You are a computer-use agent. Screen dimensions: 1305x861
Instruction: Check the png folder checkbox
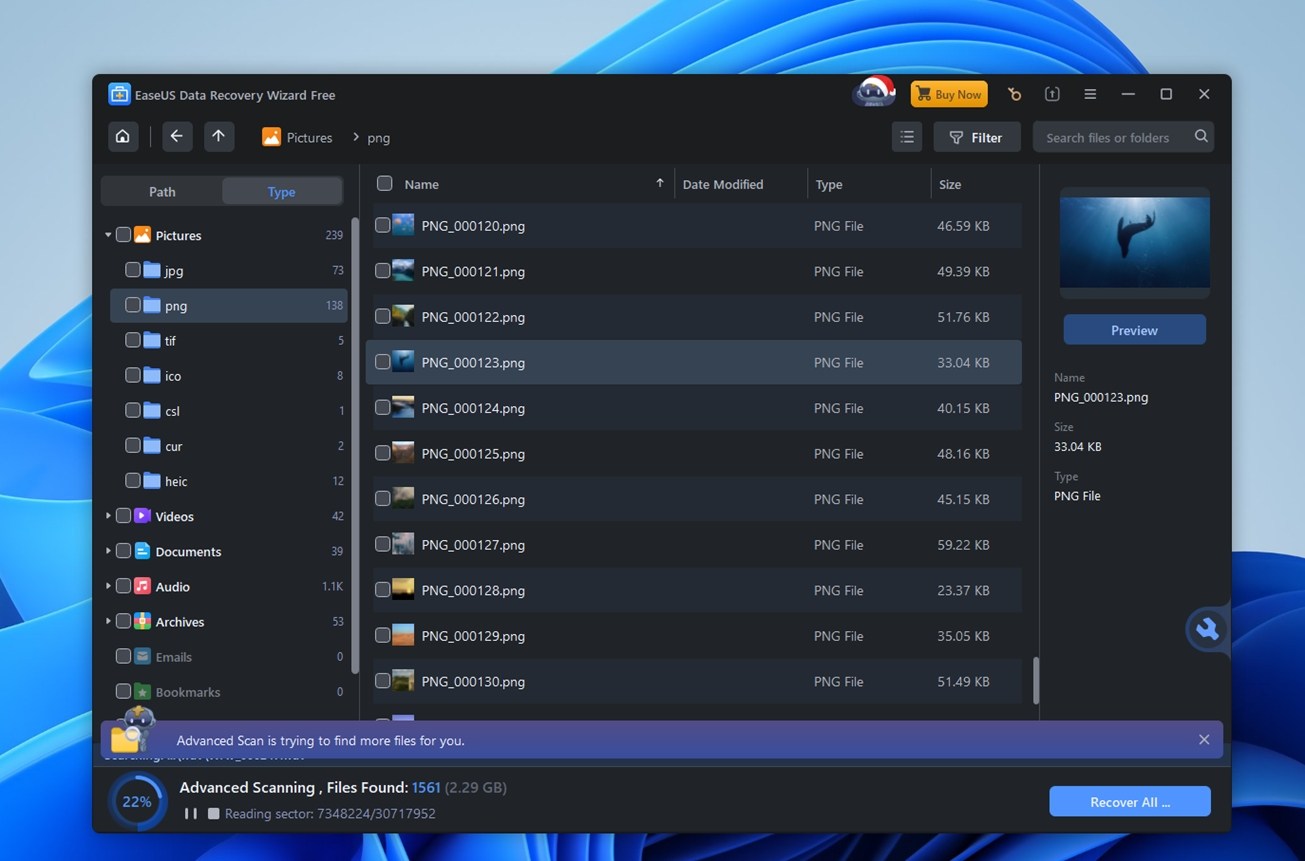point(132,305)
